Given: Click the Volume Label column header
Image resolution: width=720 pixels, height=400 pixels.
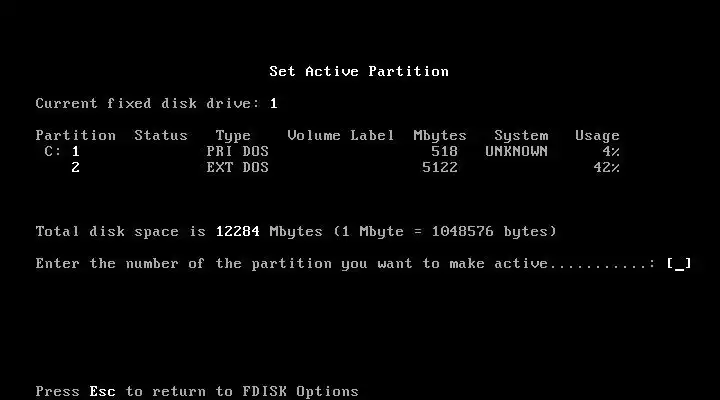Looking at the screenshot, I should pyautogui.click(x=341, y=135).
